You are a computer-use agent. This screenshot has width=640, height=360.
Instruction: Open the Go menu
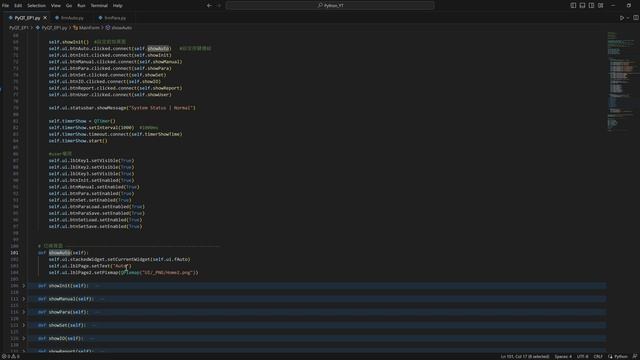click(x=69, y=6)
